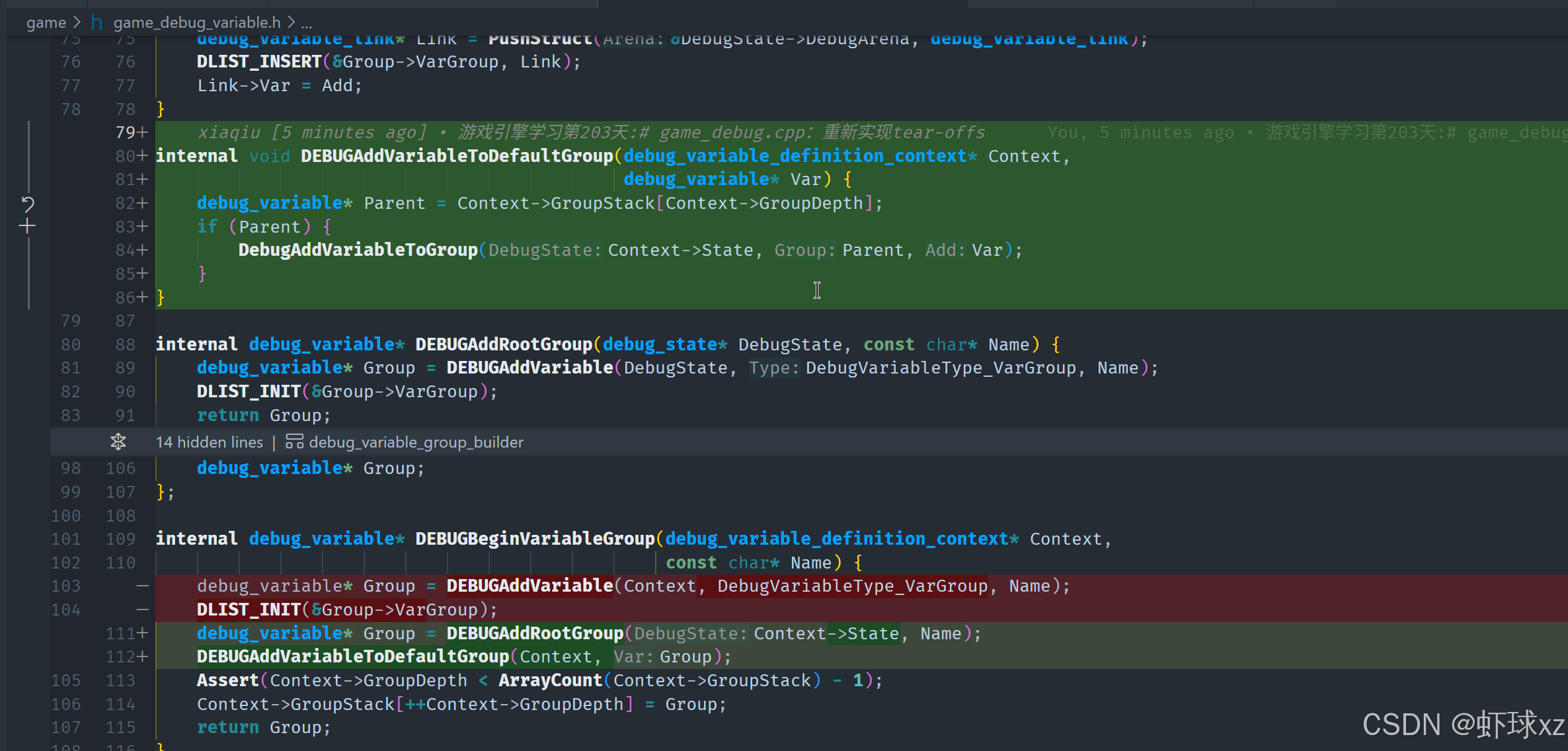Click DEBUGBeginVariableGroup function name on line 109

[534, 539]
